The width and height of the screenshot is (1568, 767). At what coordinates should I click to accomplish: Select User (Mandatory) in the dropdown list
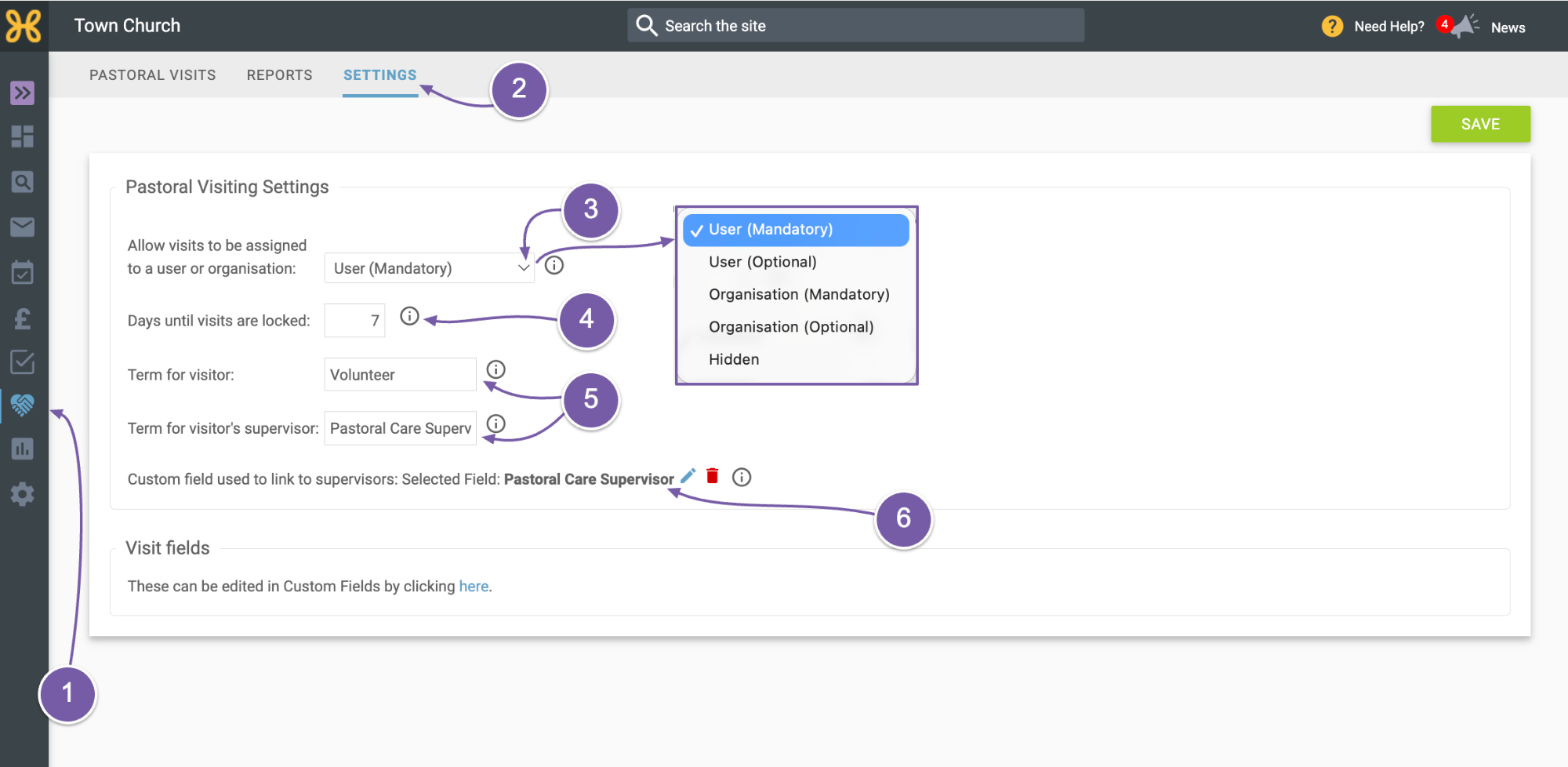click(796, 230)
